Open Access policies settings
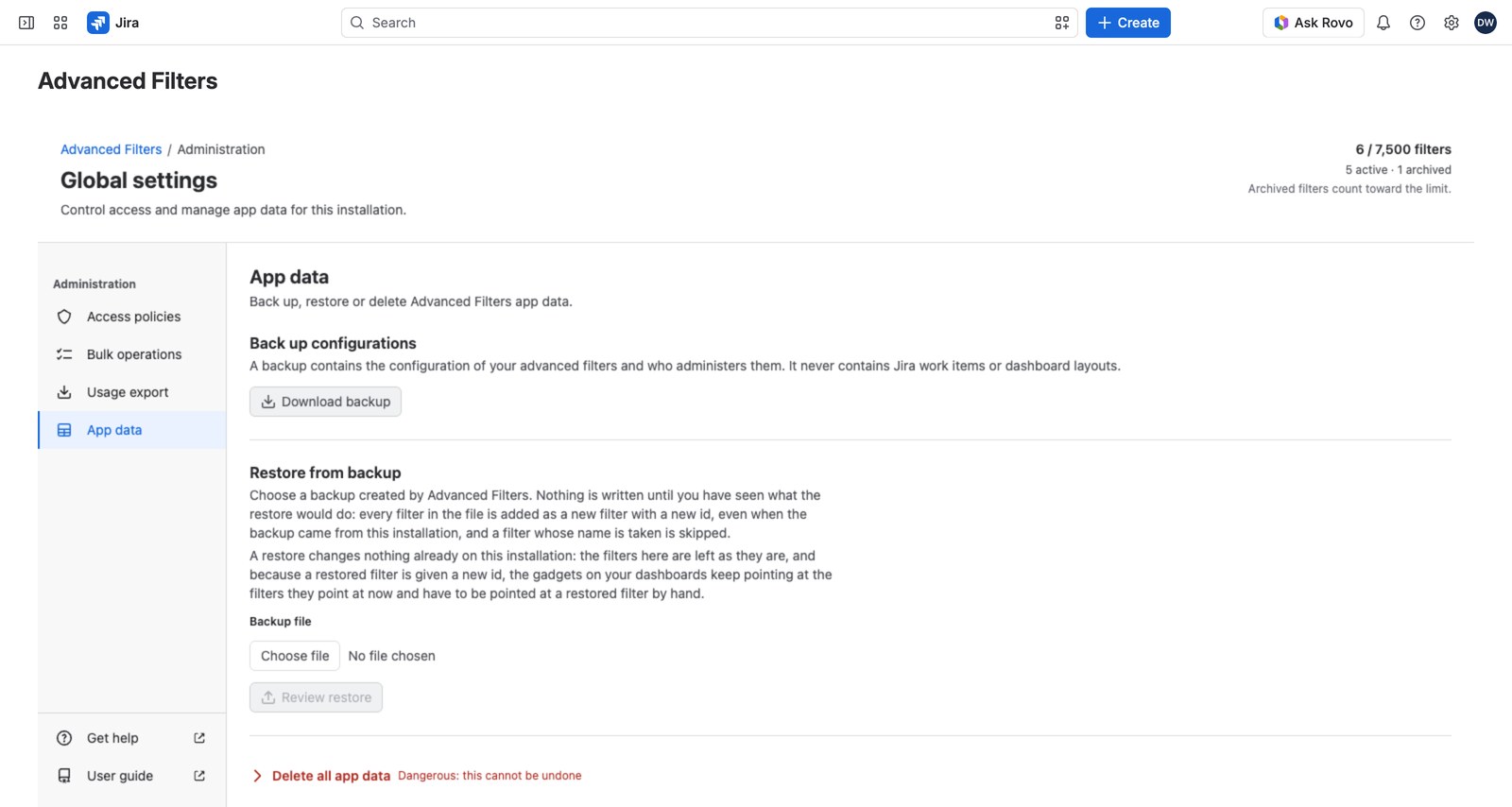The image size is (1512, 807). (x=132, y=317)
